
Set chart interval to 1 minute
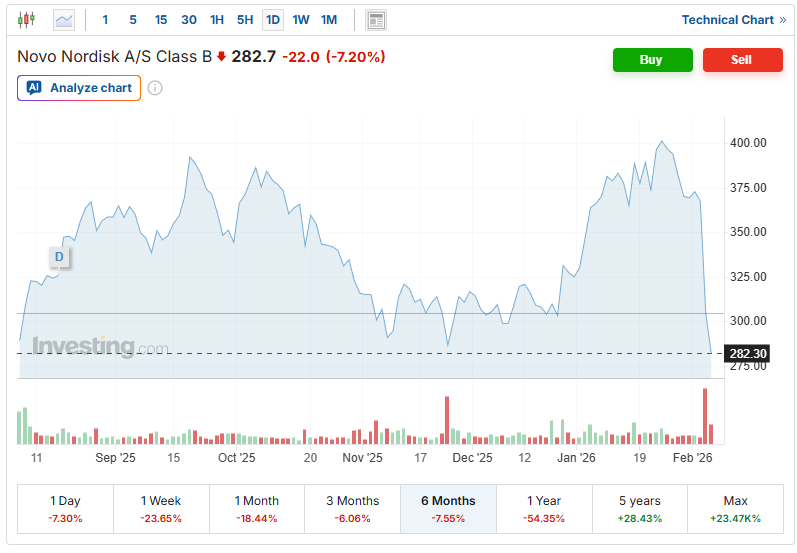pos(105,20)
